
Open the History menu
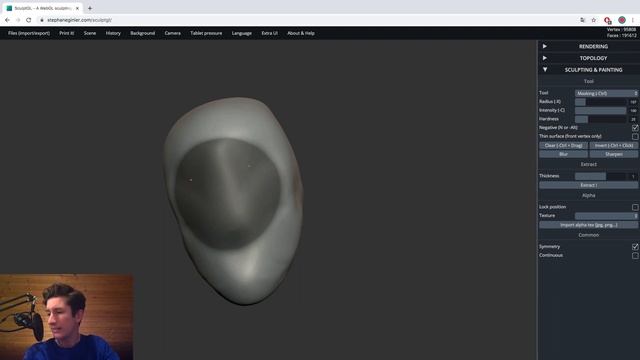113,33
